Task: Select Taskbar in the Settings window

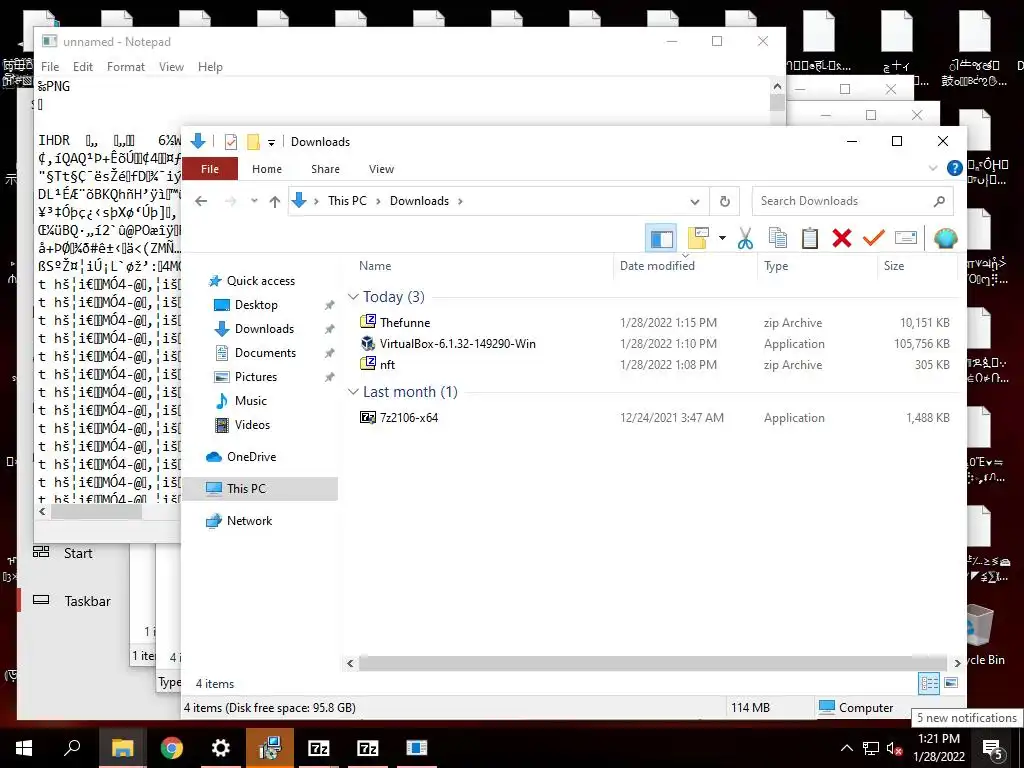Action: click(x=73, y=601)
